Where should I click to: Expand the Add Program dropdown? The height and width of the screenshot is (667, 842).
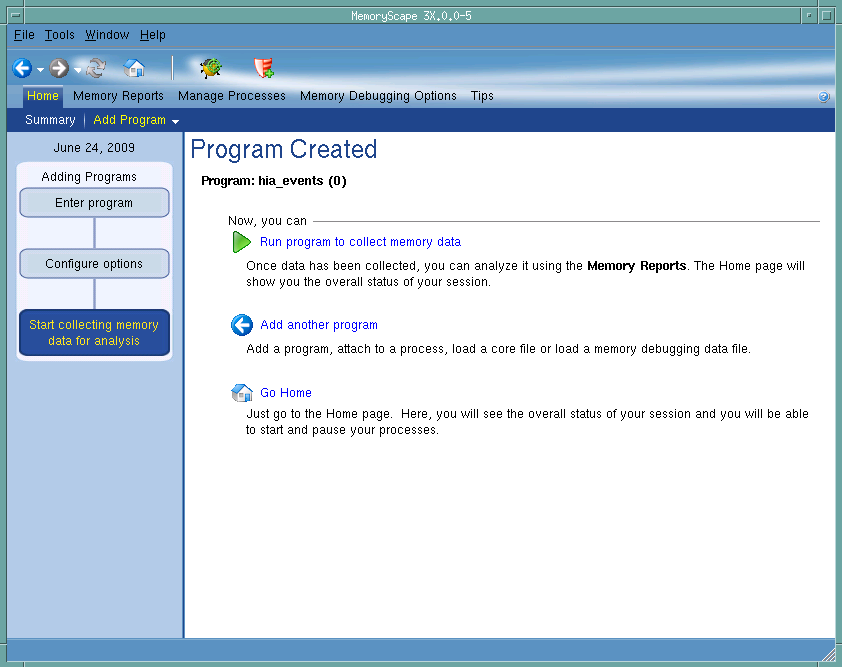click(x=175, y=121)
